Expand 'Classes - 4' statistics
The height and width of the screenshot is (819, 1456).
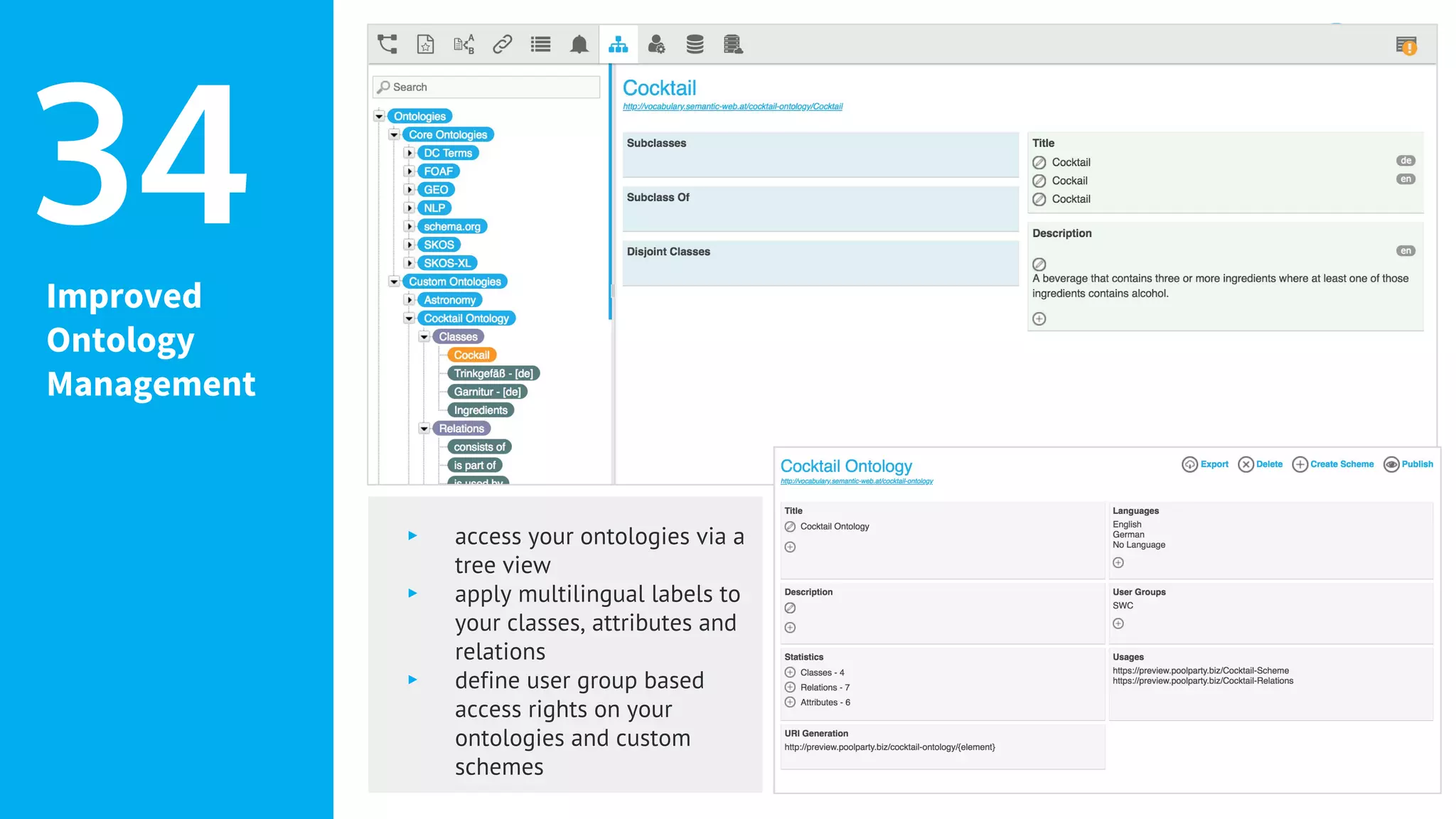pos(790,673)
